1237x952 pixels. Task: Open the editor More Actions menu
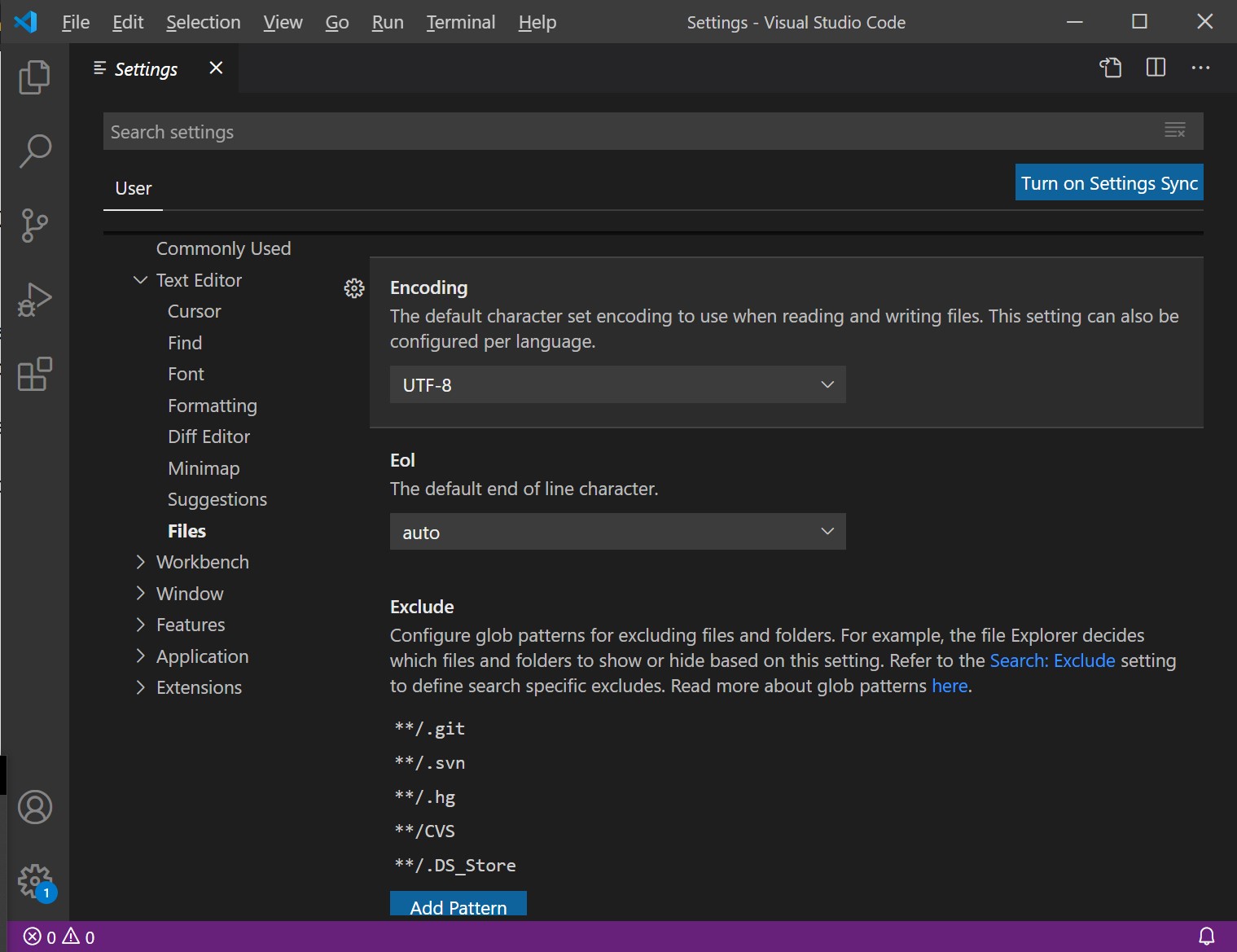[x=1200, y=68]
